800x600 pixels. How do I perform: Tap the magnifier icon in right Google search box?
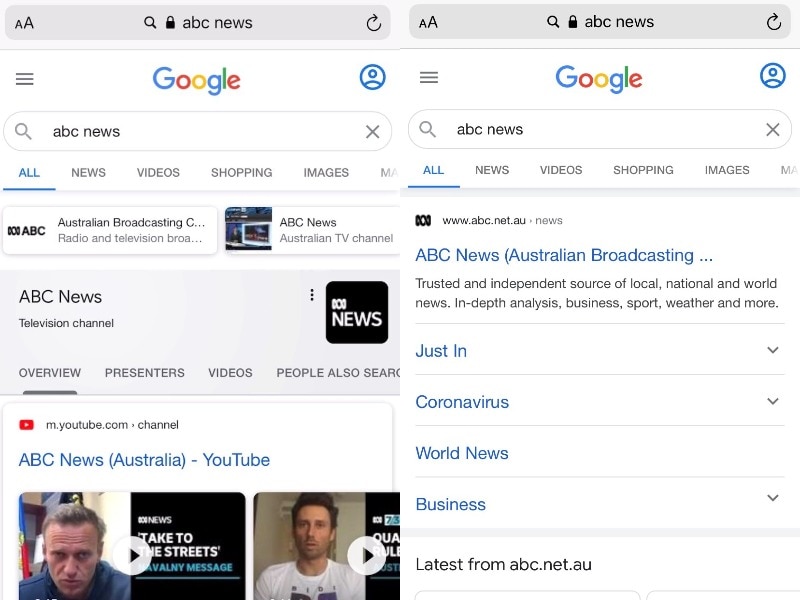tap(428, 129)
